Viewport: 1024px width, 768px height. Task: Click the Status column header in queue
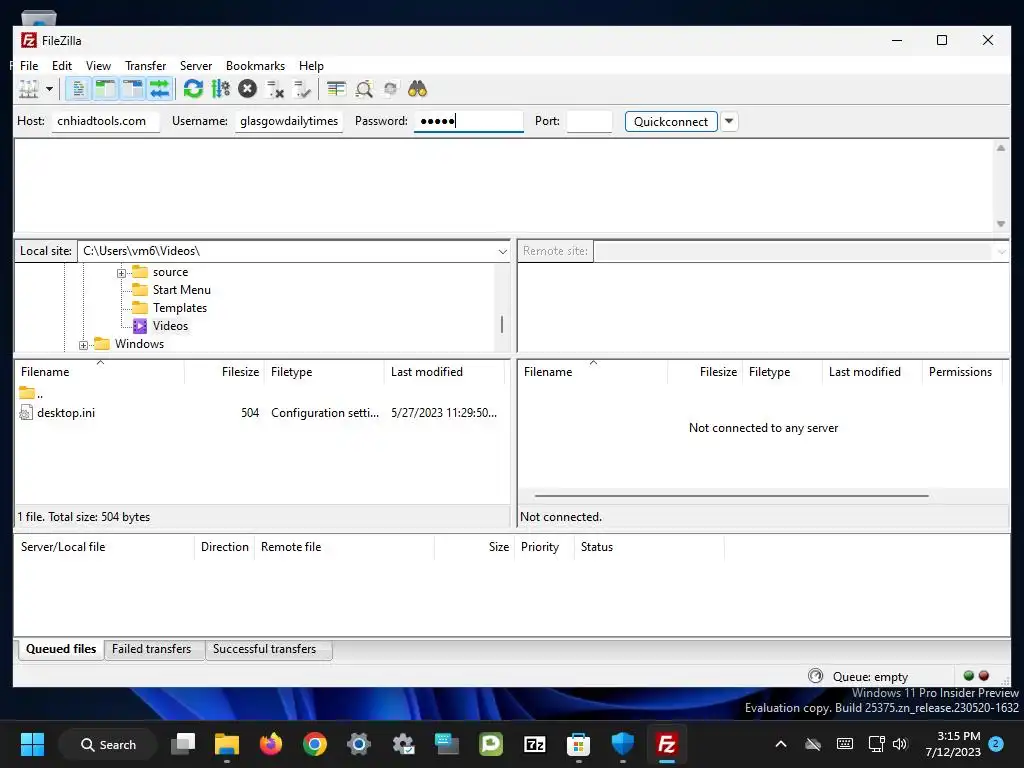point(649,547)
